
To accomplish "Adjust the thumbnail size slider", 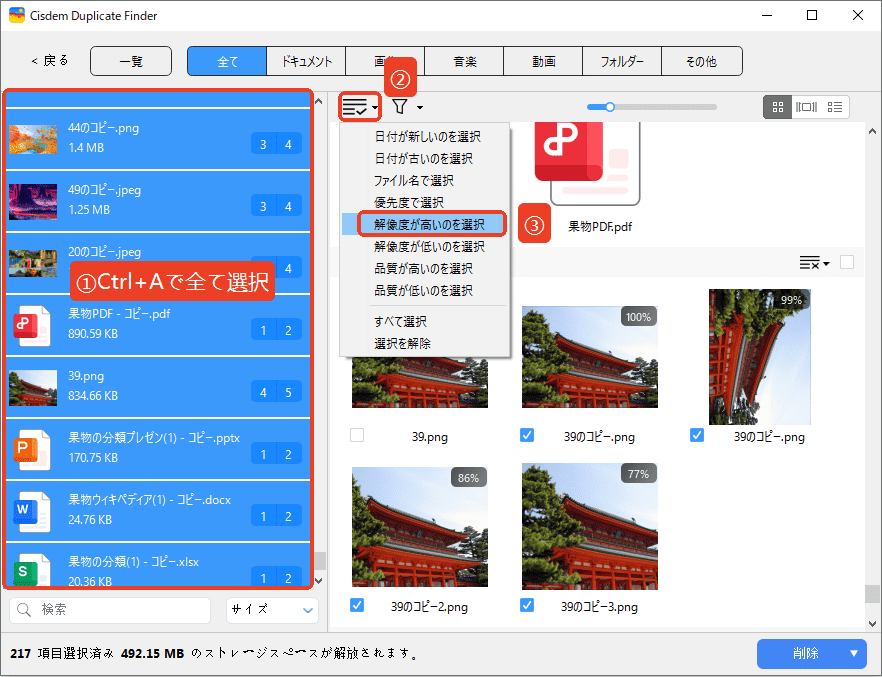I will pos(609,106).
